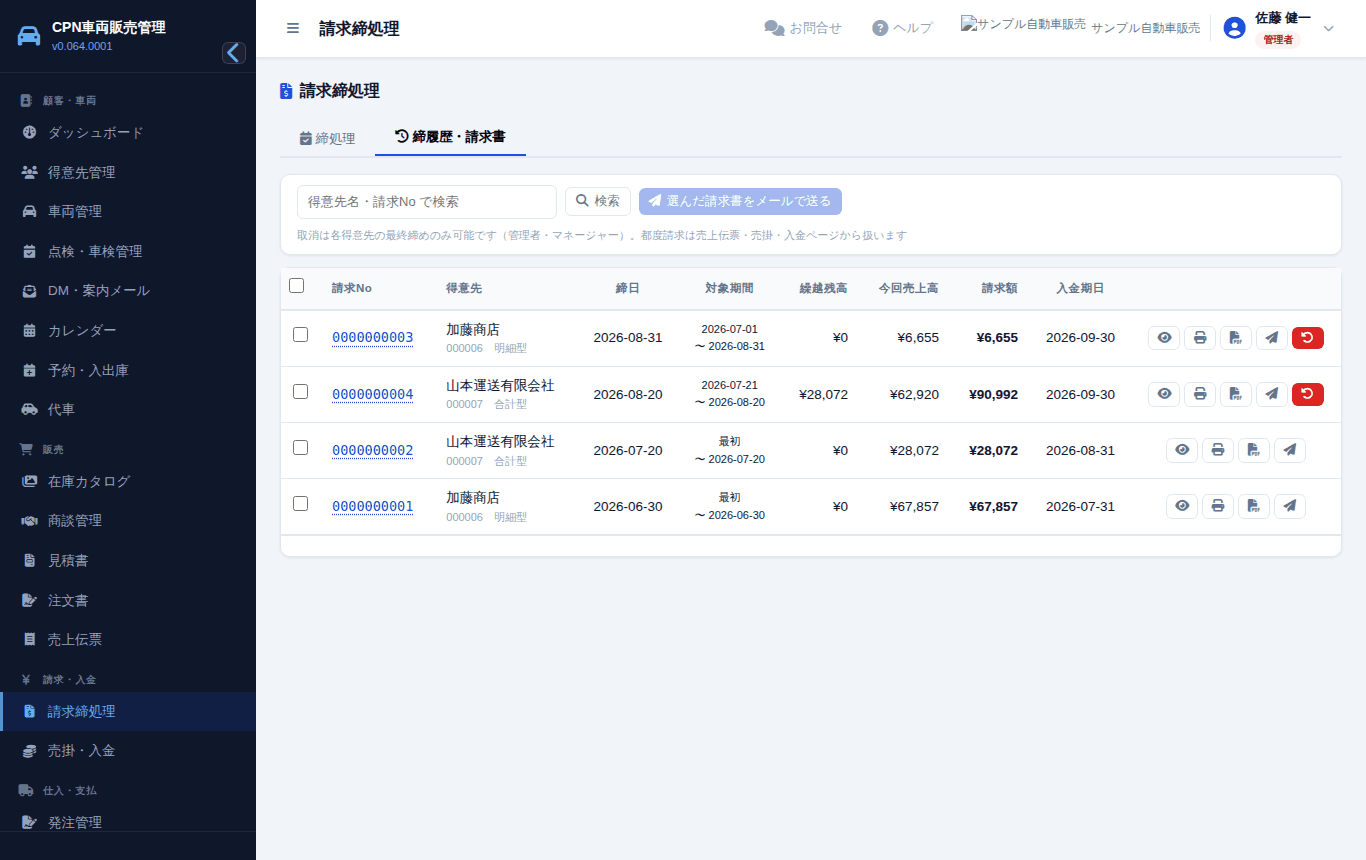Undo closing for invoice 0000000004
Image resolution: width=1366 pixels, height=860 pixels.
click(1308, 394)
